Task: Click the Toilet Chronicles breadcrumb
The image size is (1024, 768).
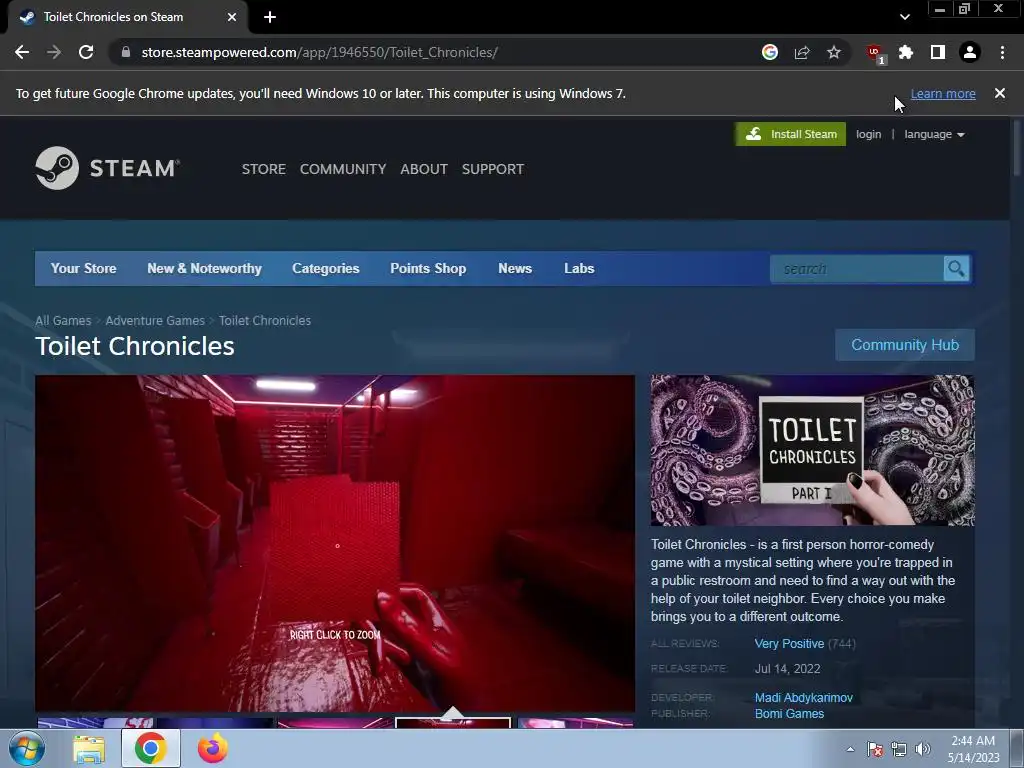Action: (x=265, y=321)
